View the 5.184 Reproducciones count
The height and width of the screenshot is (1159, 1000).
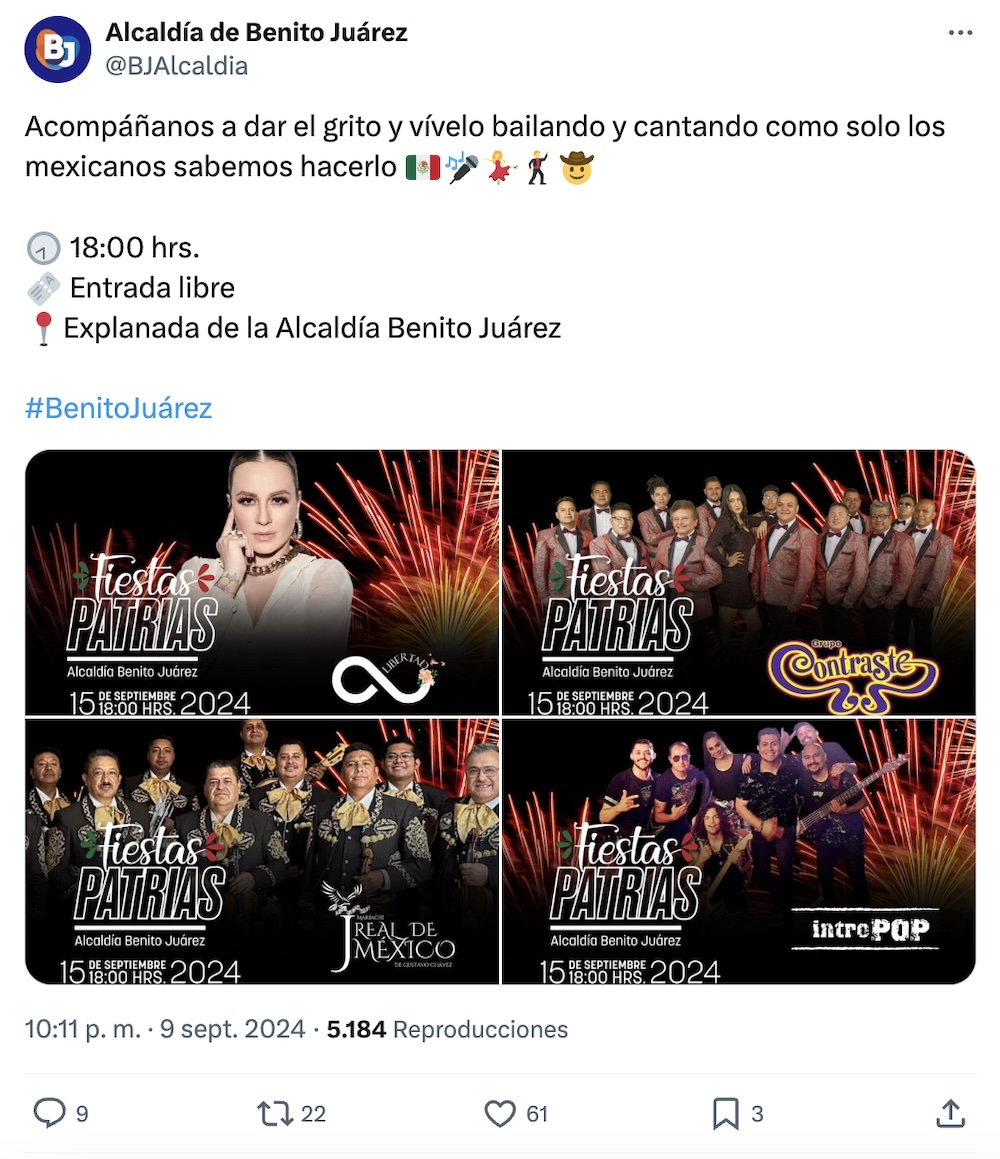447,1029
